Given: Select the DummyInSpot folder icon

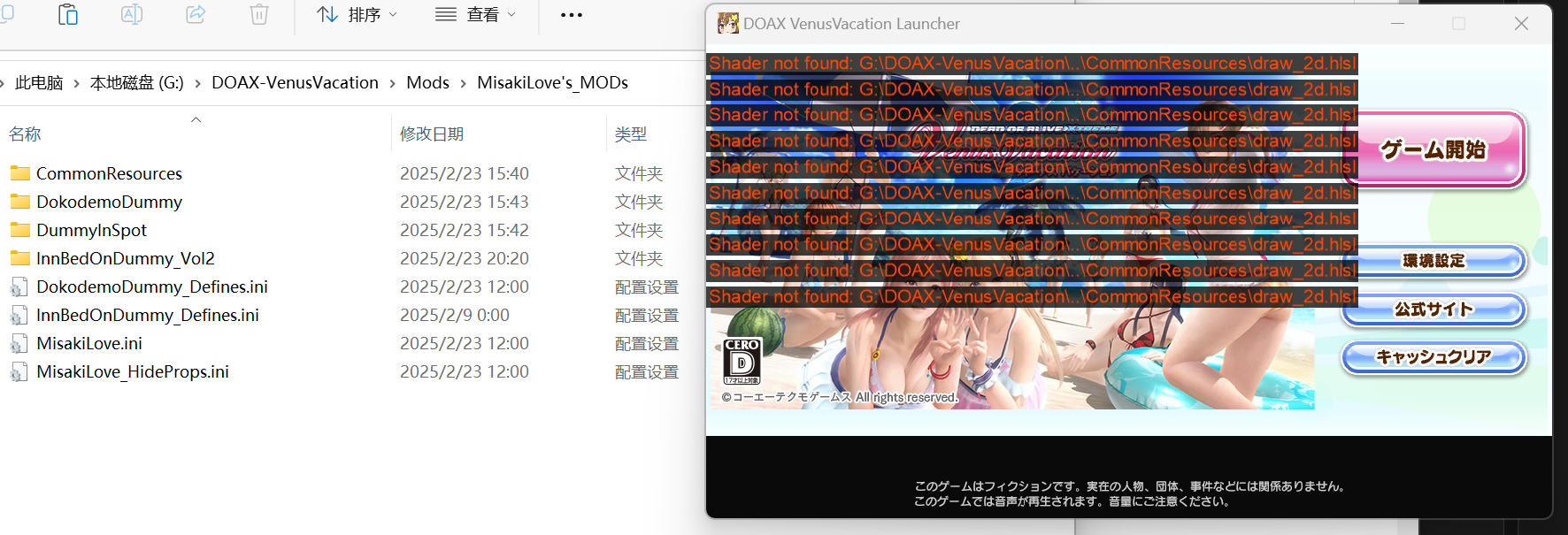Looking at the screenshot, I should point(20,230).
